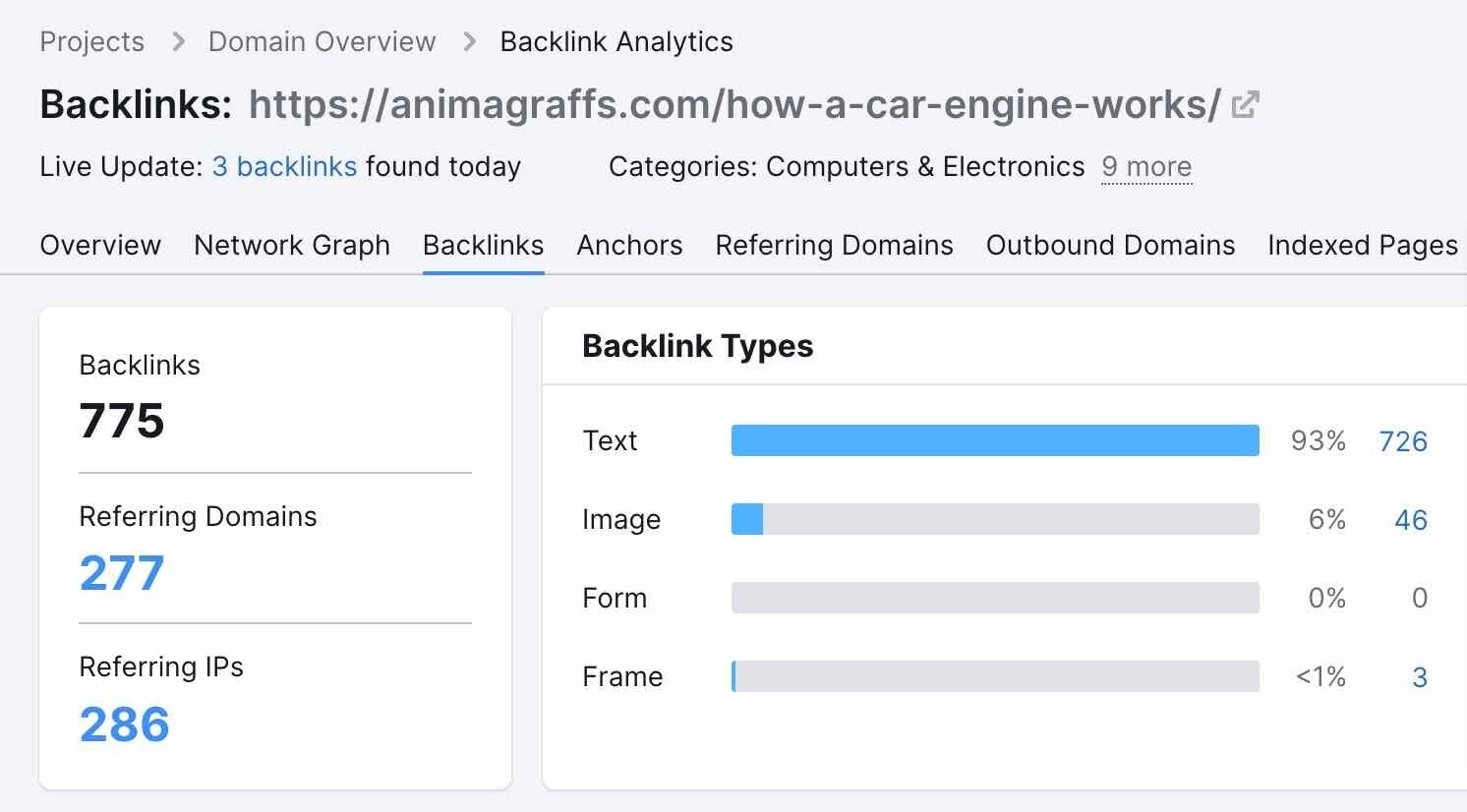Image resolution: width=1467 pixels, height=812 pixels.
Task: Click the 0% Form percentage value
Action: click(1326, 599)
